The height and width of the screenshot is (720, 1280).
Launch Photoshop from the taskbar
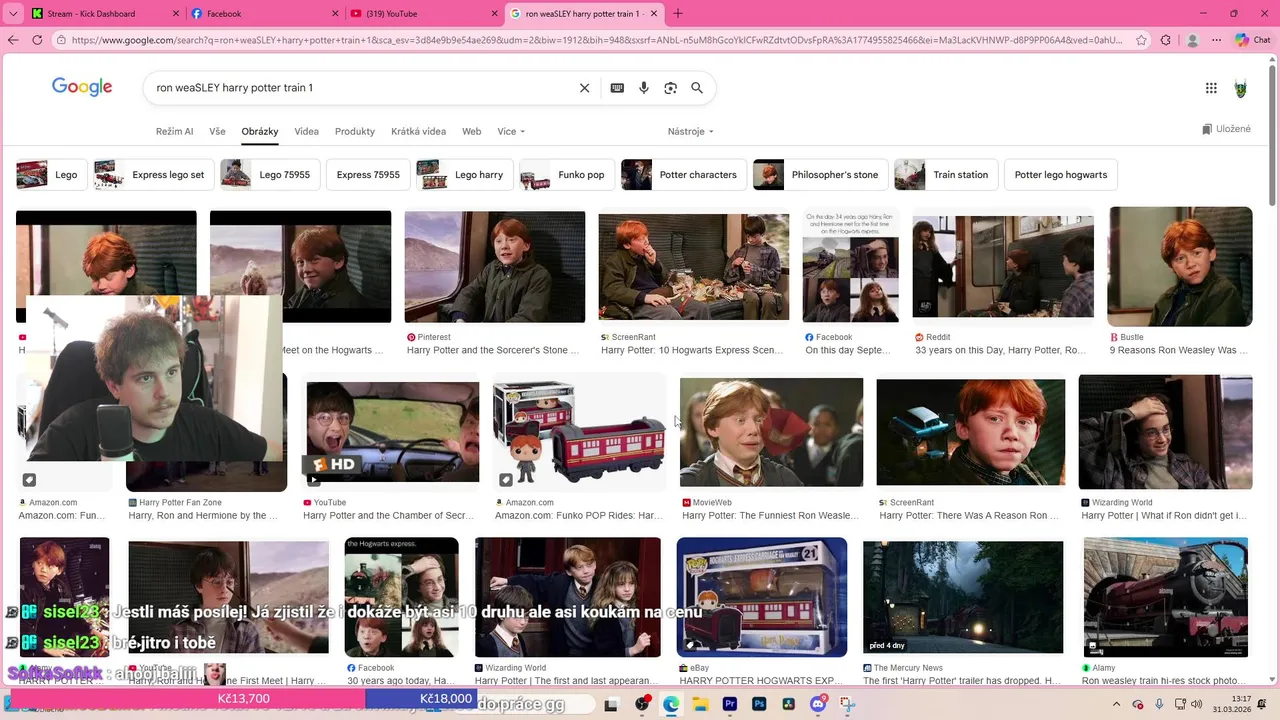click(759, 704)
